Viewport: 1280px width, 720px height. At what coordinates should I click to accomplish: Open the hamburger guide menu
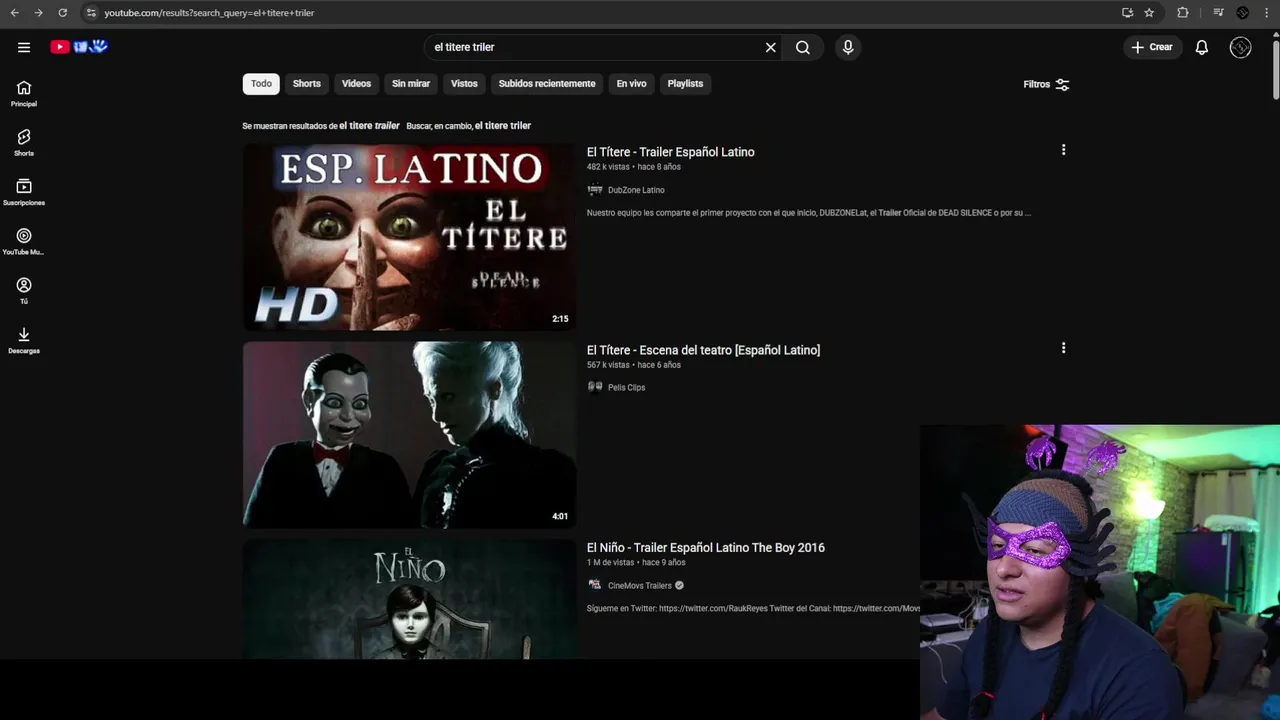(24, 47)
